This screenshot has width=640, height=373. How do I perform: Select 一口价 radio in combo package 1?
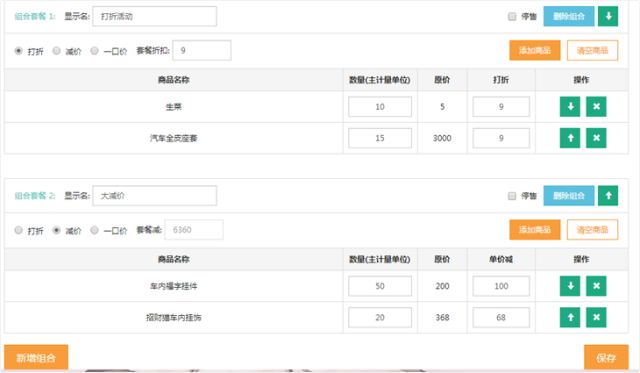[x=94, y=51]
